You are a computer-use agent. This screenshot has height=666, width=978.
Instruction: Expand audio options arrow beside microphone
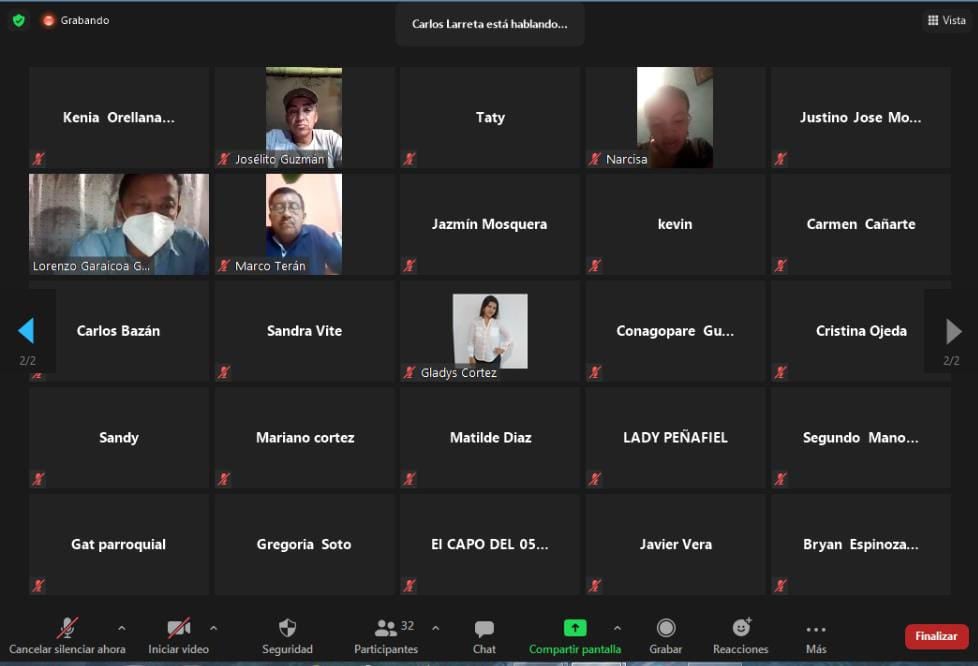tap(122, 628)
